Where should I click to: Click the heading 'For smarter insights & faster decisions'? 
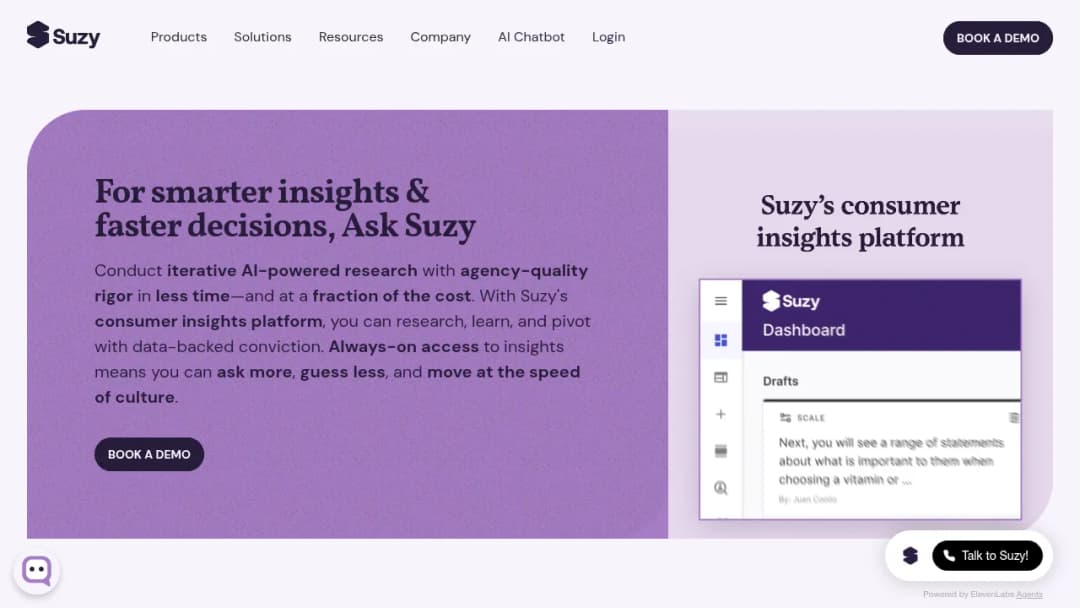coord(285,209)
